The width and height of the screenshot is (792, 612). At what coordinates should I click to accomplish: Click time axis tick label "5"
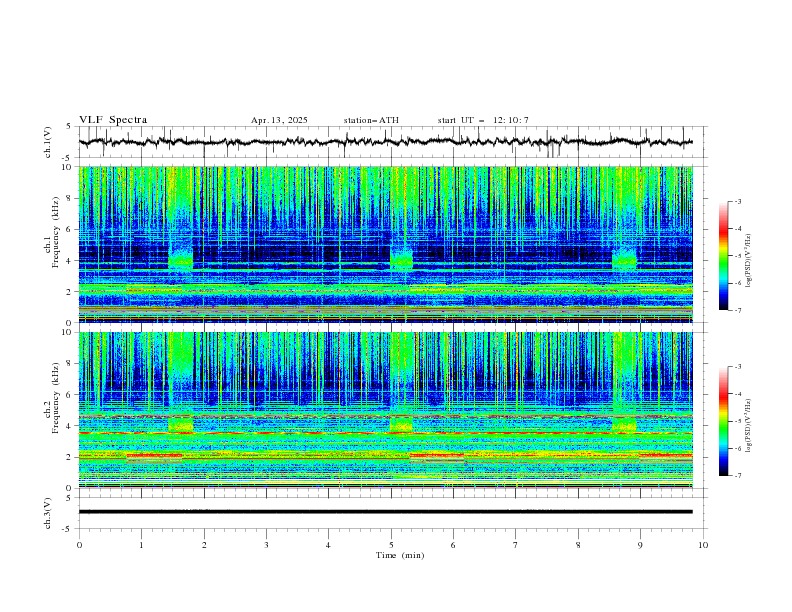click(x=391, y=545)
